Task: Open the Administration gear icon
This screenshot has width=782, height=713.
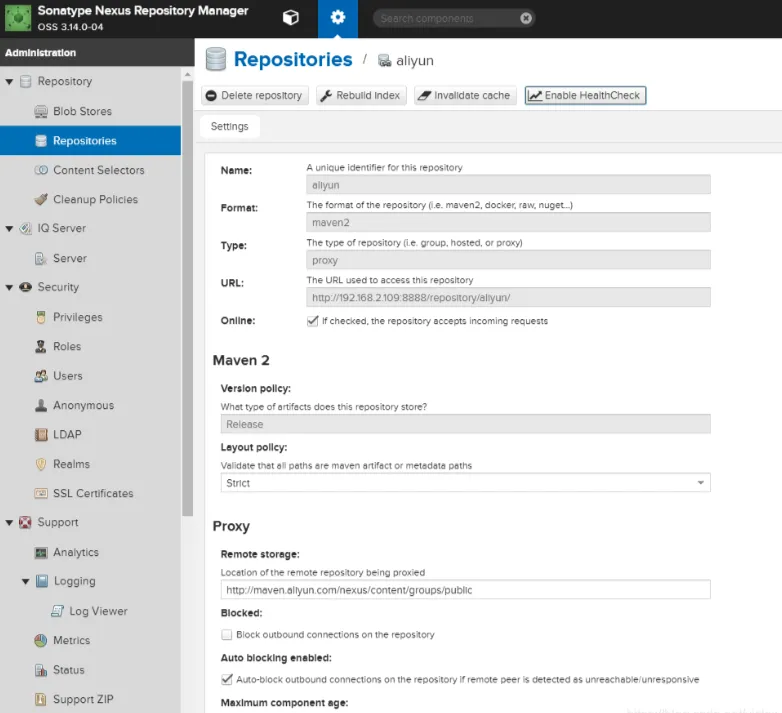Action: coord(338,18)
